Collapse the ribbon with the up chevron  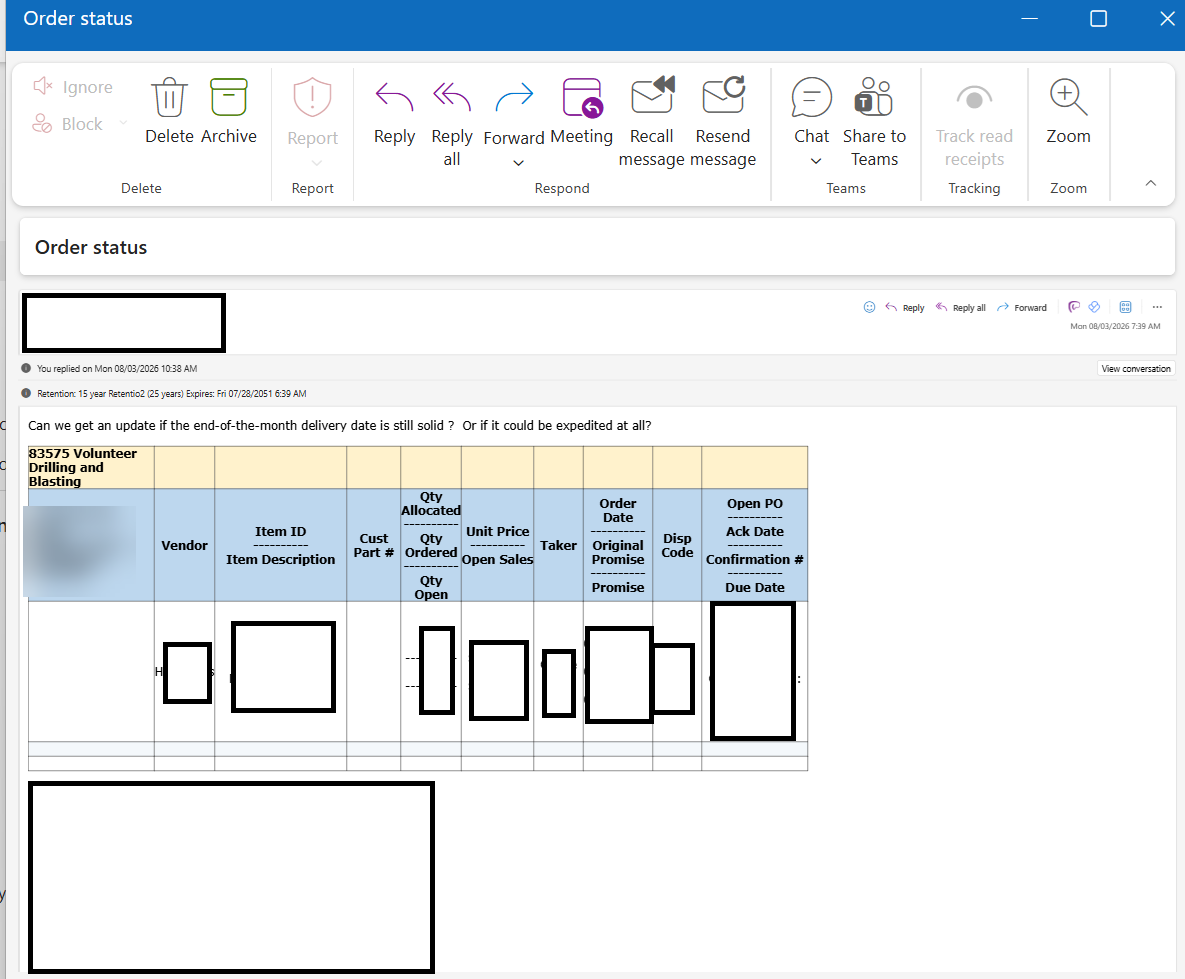[x=1150, y=183]
